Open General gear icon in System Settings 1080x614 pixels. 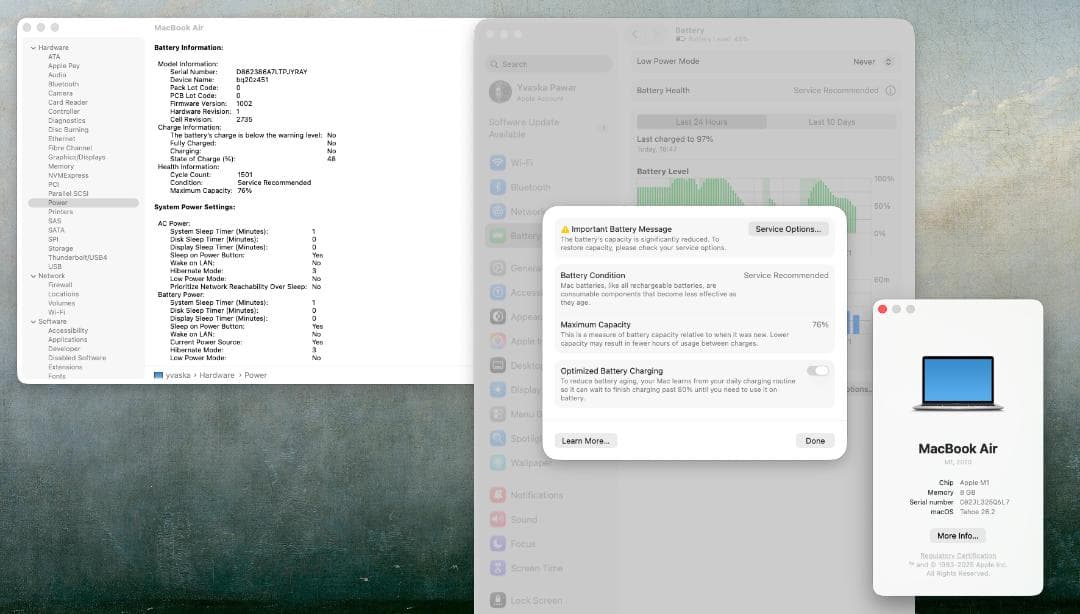[498, 268]
